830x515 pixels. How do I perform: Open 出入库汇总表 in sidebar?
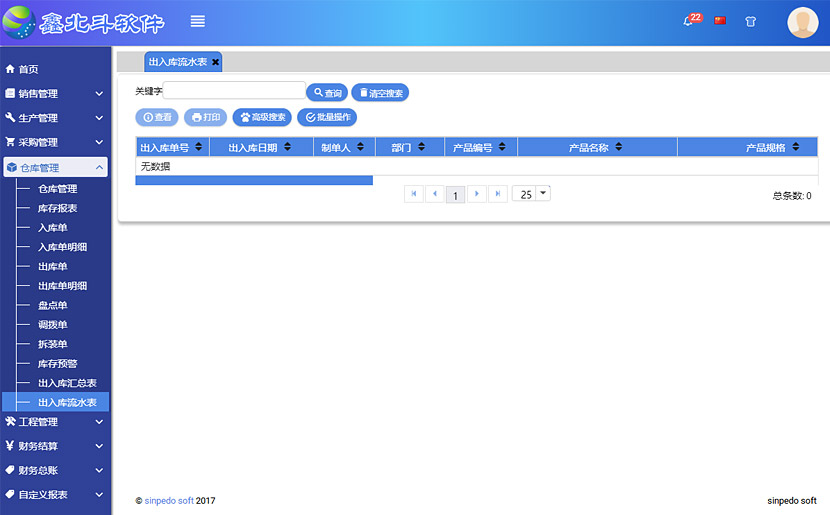point(67,383)
